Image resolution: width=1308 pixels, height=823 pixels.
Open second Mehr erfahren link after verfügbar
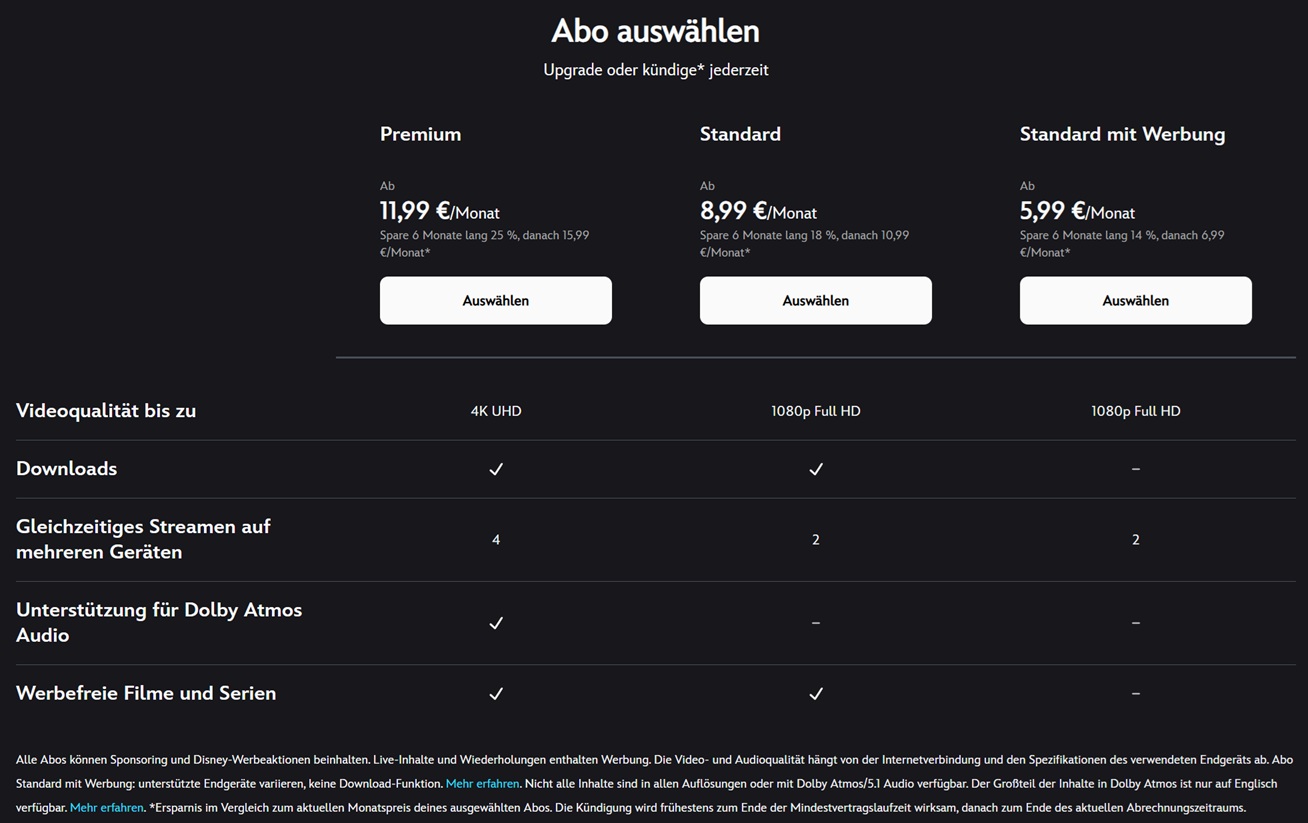tap(106, 808)
